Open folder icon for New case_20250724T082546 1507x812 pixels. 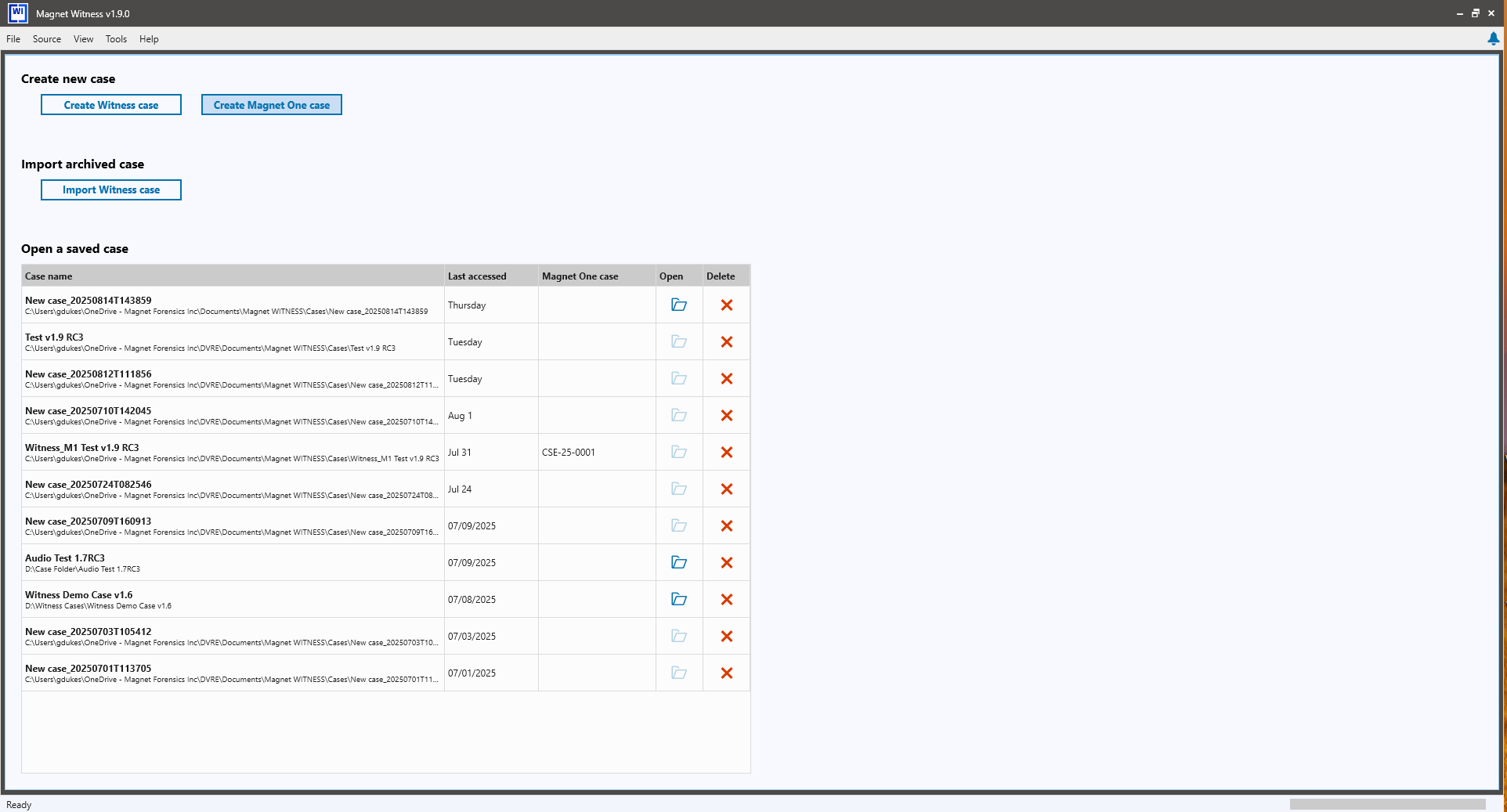679,489
